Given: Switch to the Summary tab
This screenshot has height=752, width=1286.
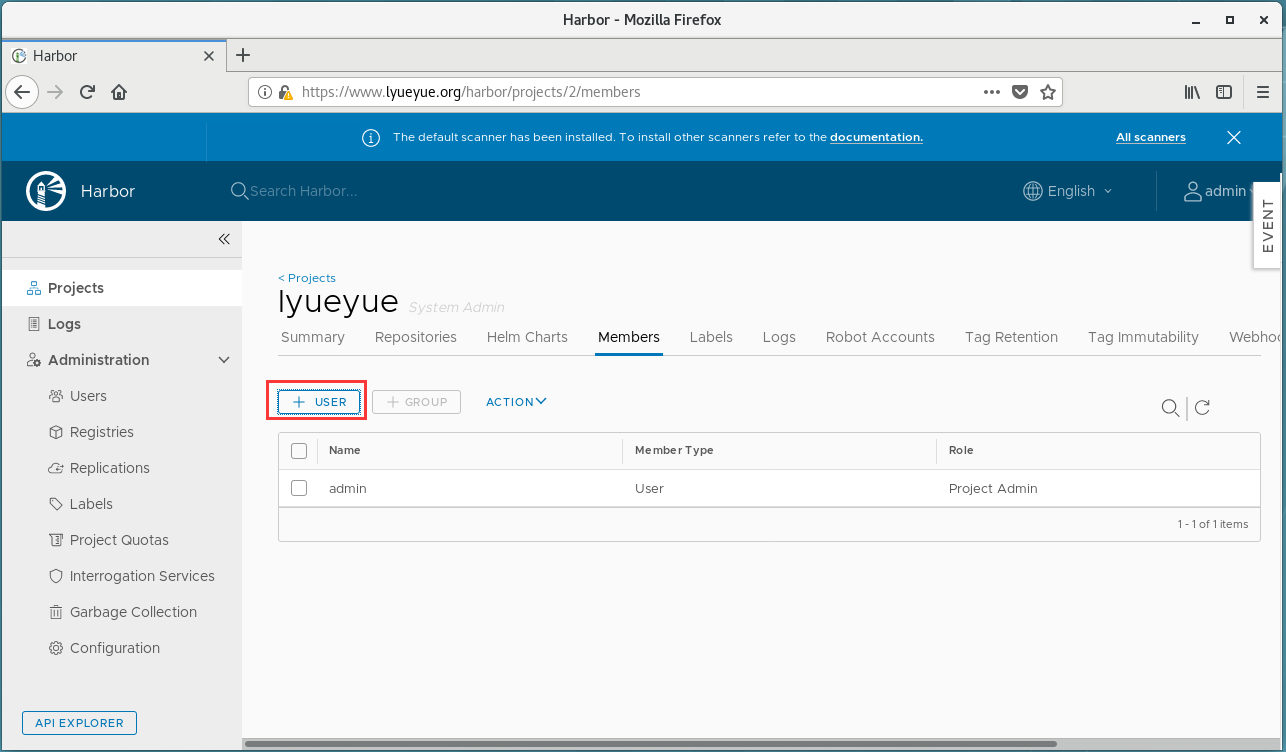Looking at the screenshot, I should tap(313, 337).
